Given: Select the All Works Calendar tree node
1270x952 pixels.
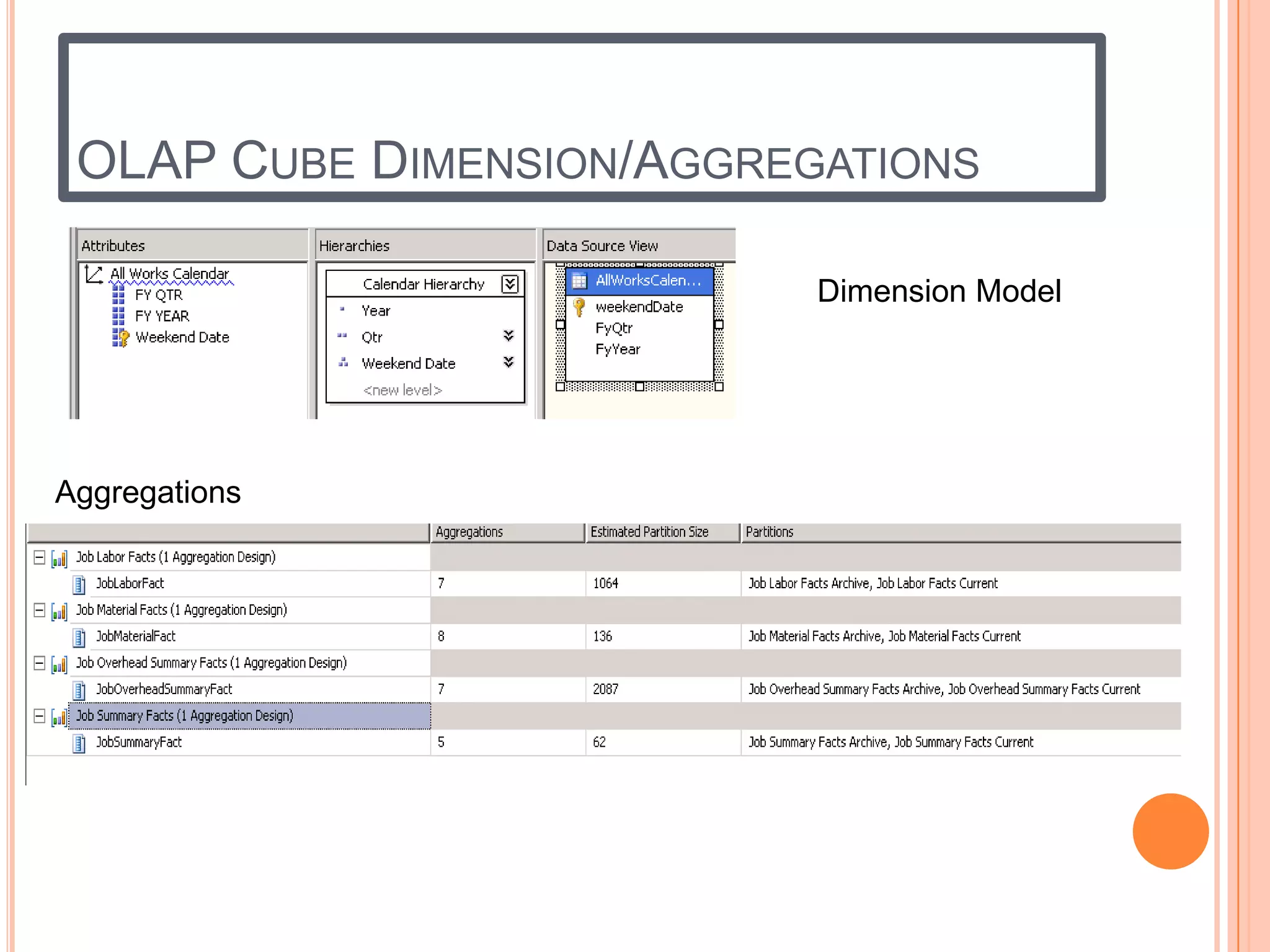Looking at the screenshot, I should [x=169, y=274].
